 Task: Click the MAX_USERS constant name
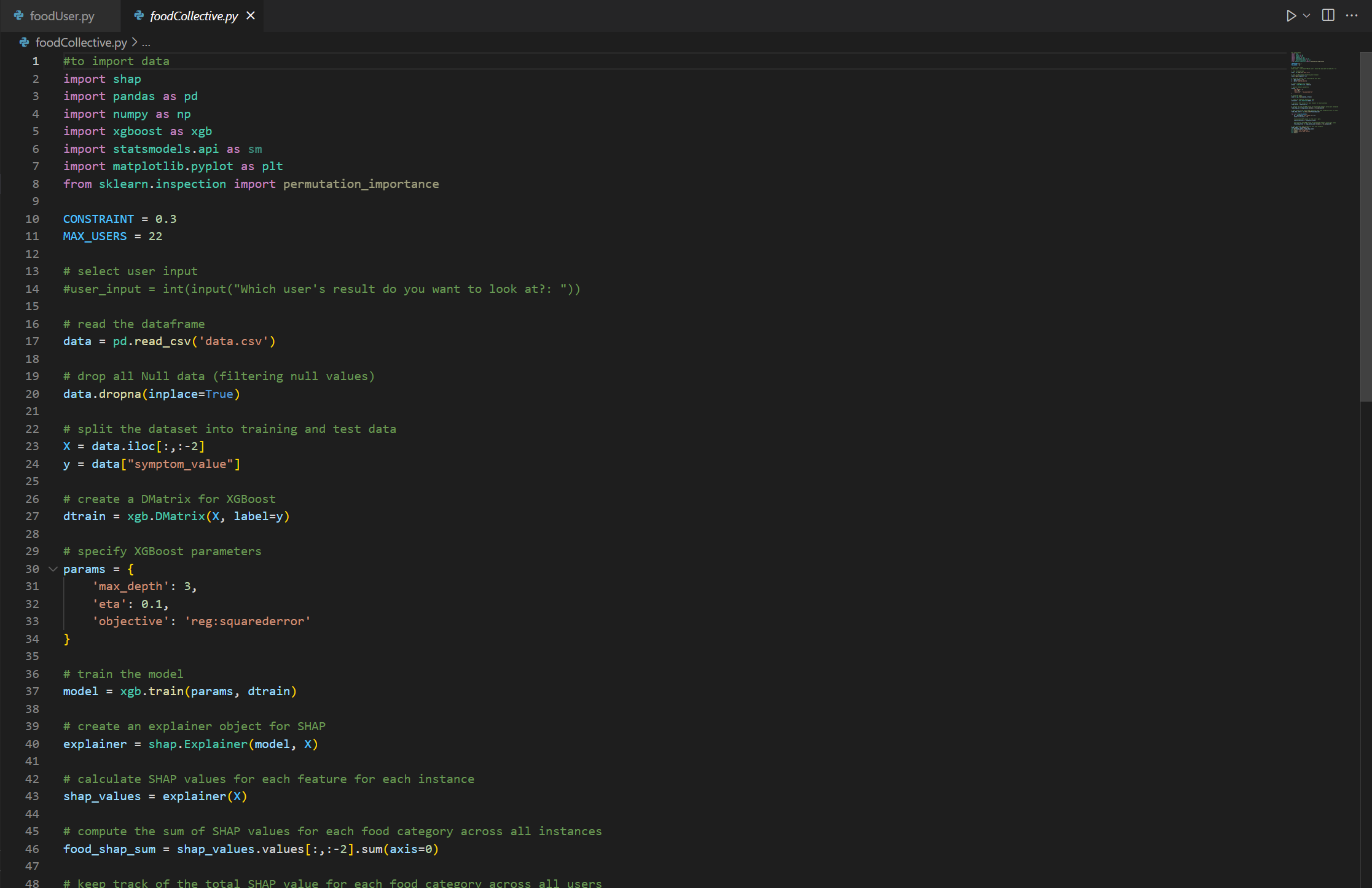tap(95, 236)
